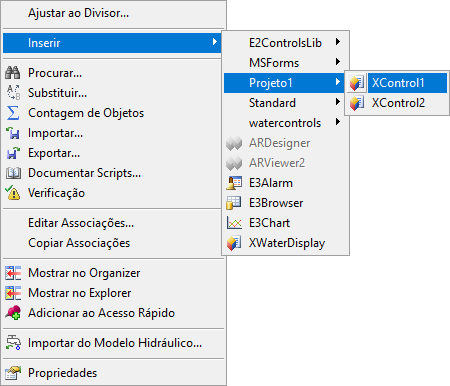Click the sigma icon for Contagem de Objetos
The image size is (450, 386).
(13, 113)
